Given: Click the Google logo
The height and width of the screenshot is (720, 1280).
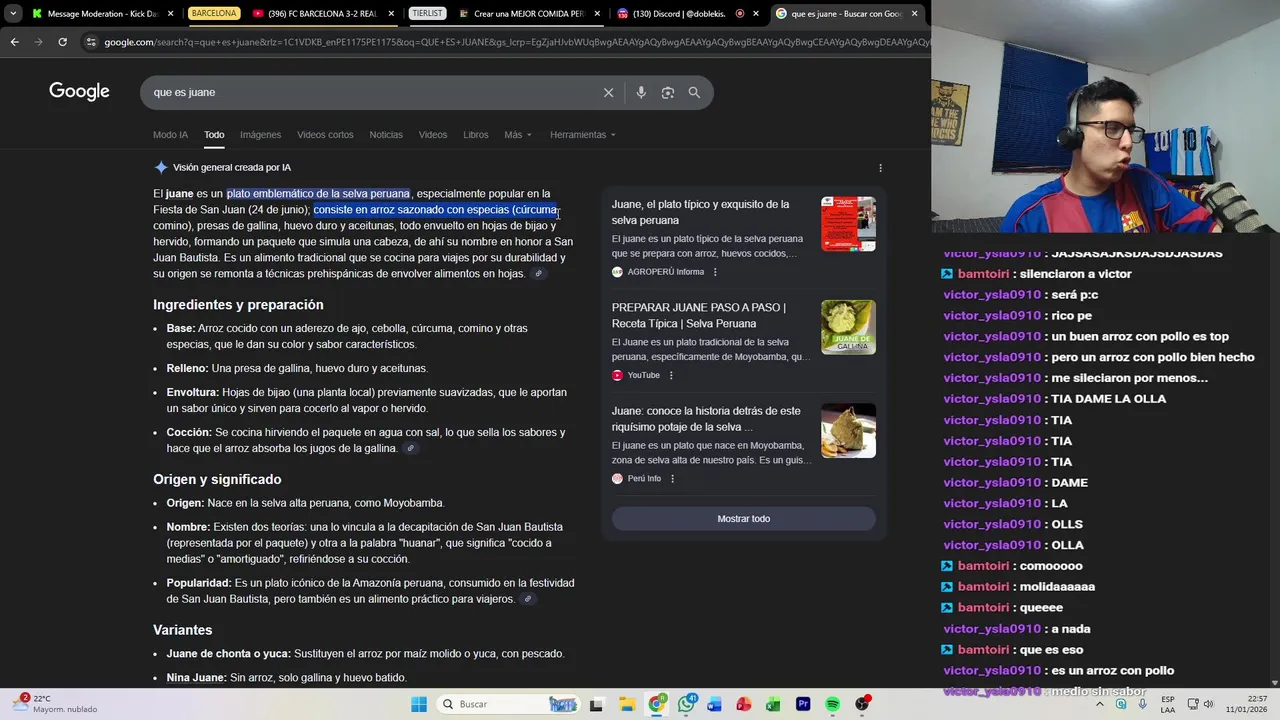Looking at the screenshot, I should [79, 92].
